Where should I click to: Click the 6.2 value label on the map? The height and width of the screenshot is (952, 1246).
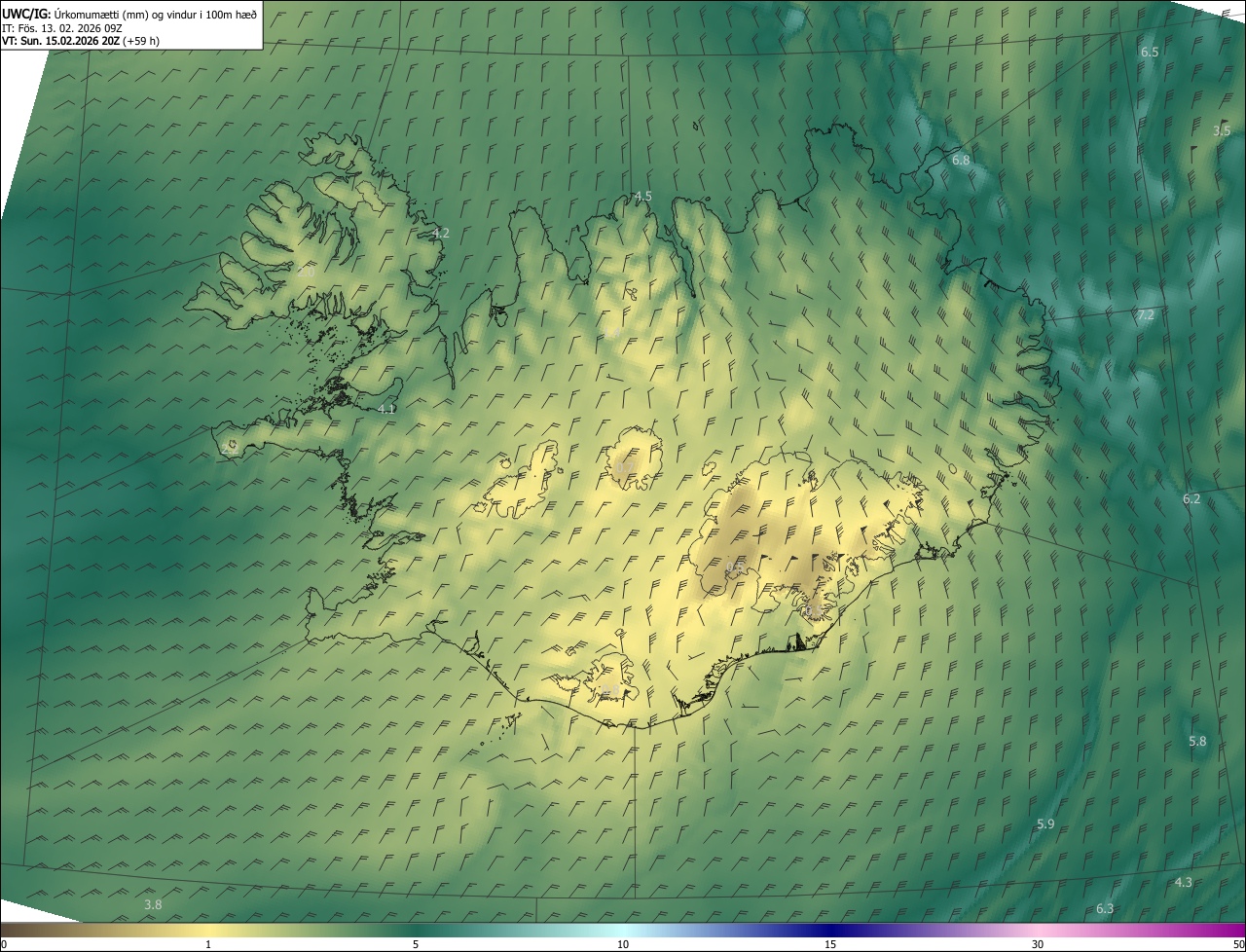click(1191, 499)
